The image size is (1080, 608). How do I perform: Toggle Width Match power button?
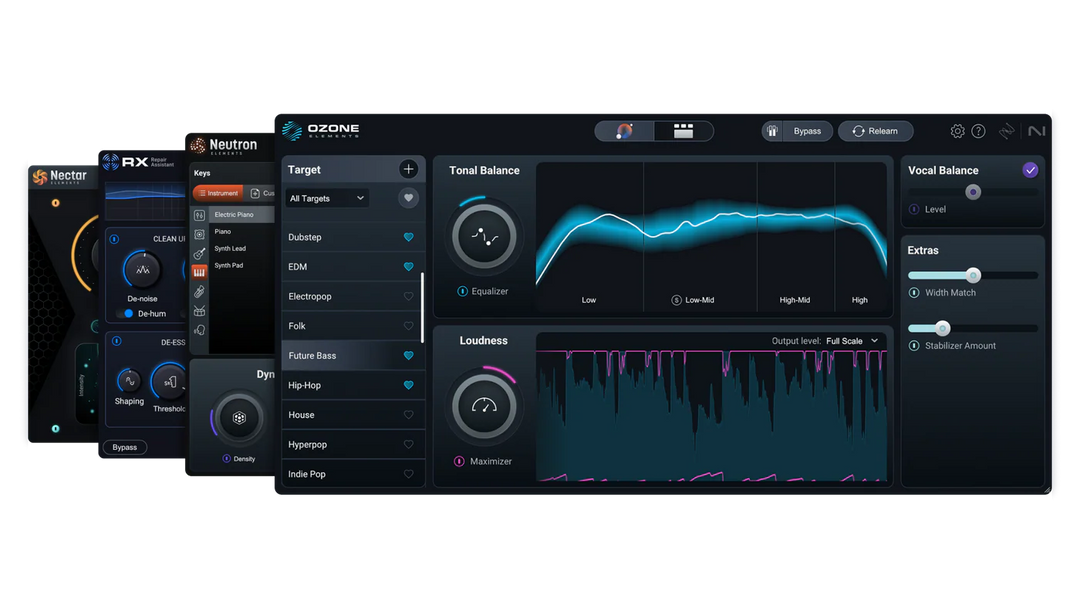pos(914,293)
